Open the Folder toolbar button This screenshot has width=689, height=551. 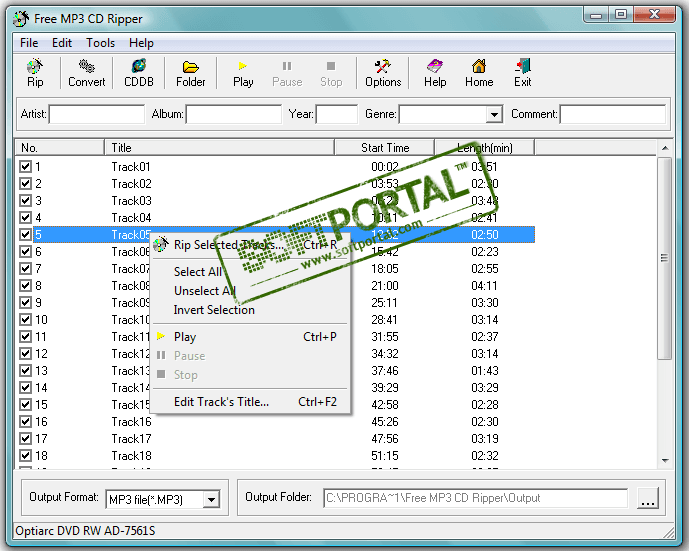[190, 72]
